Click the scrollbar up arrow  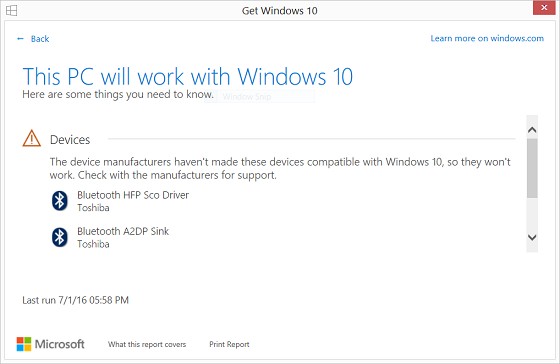click(532, 130)
